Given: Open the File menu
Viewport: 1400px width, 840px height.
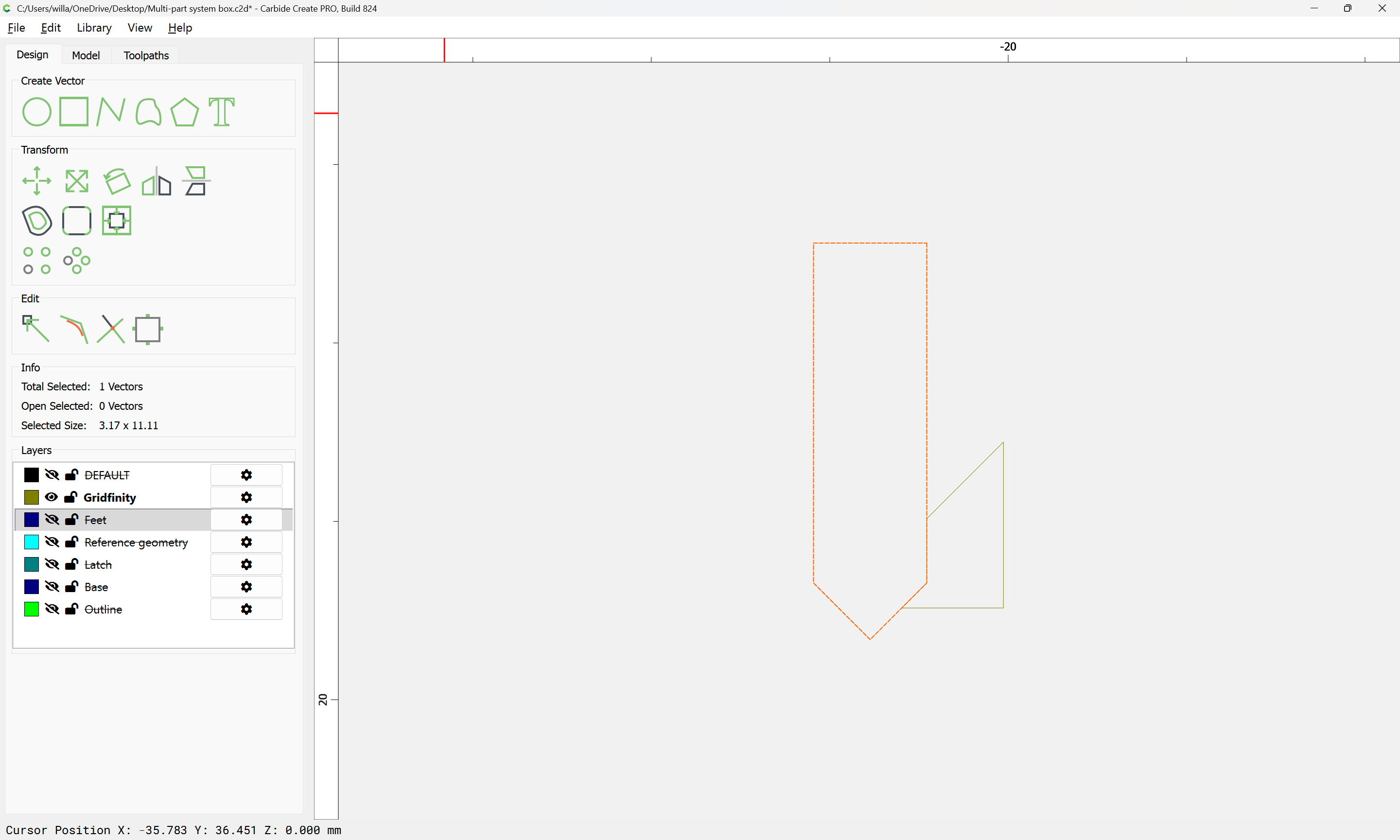Looking at the screenshot, I should pyautogui.click(x=17, y=28).
